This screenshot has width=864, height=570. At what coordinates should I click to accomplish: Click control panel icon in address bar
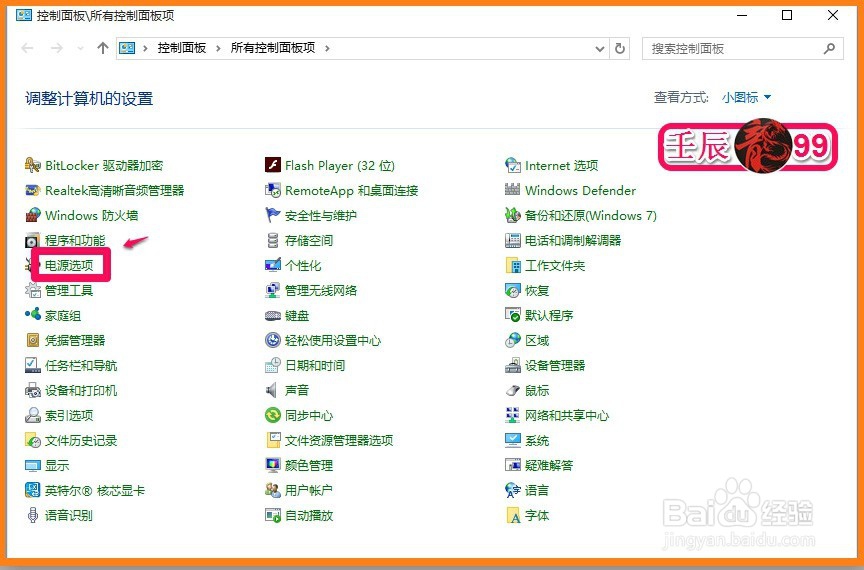[x=127, y=49]
